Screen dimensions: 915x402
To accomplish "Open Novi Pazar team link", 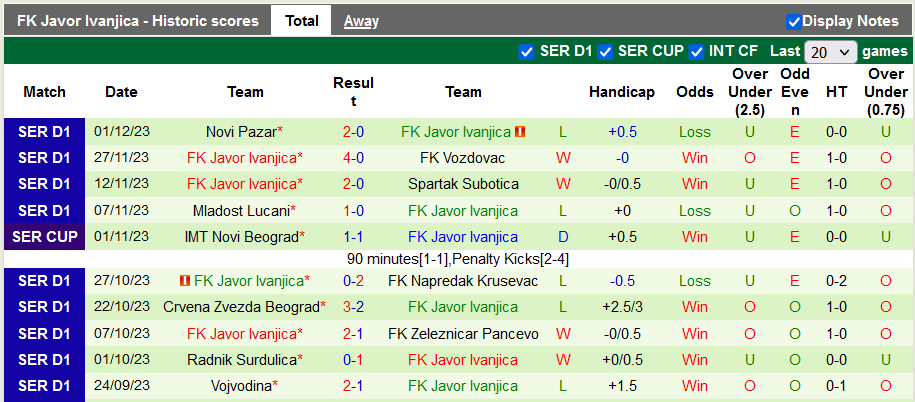I will click(x=240, y=131).
